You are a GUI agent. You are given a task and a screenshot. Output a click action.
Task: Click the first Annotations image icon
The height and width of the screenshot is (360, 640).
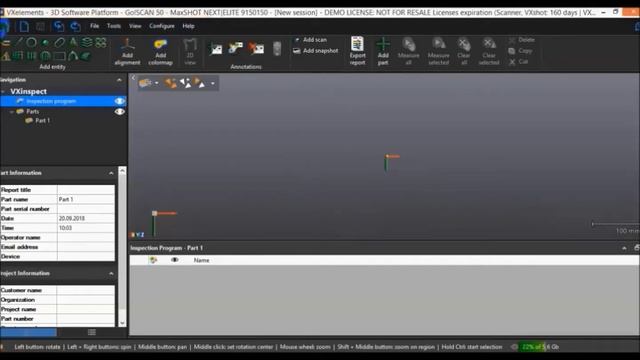click(216, 49)
